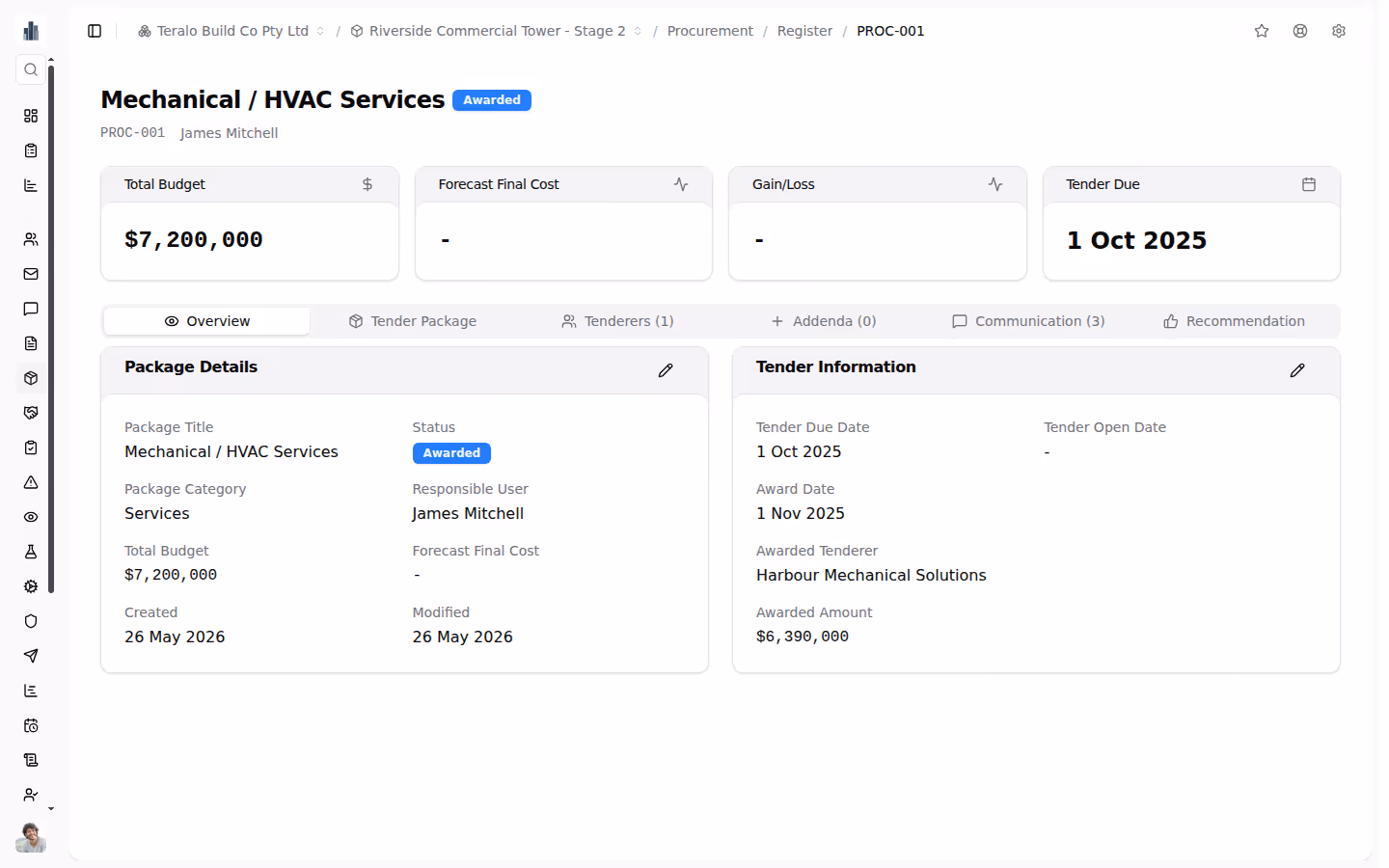Open the dashboard grid icon in sidebar
Screen dimensions: 1389x868
click(x=31, y=116)
